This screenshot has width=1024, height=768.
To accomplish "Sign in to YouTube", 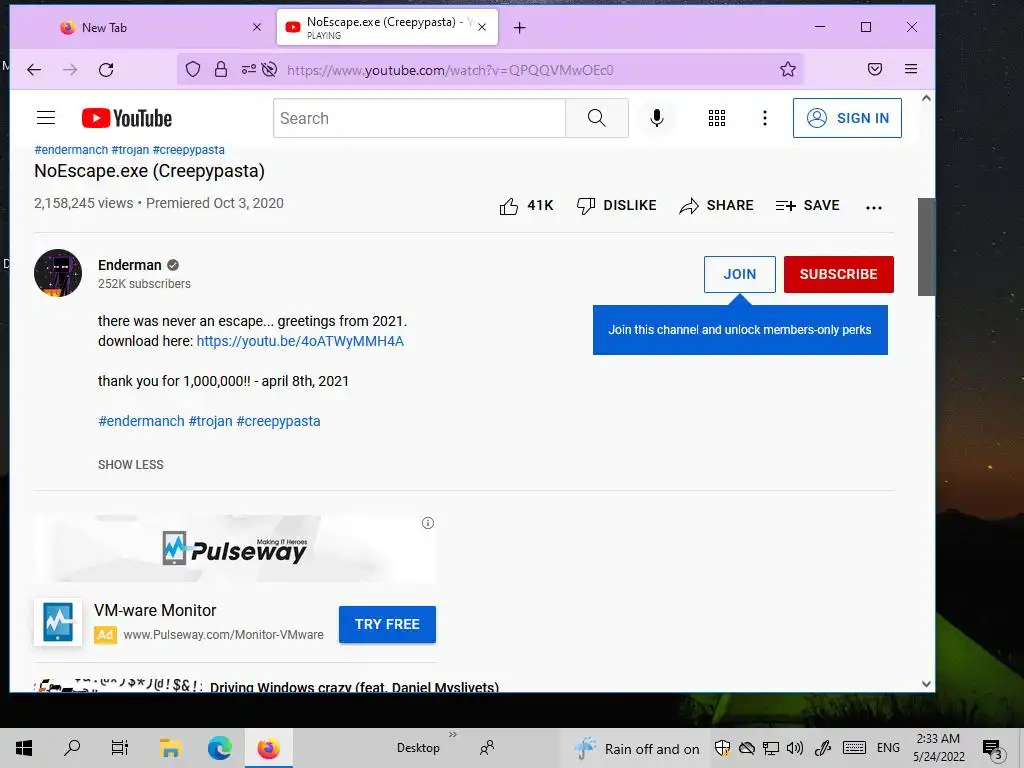I will (x=847, y=118).
